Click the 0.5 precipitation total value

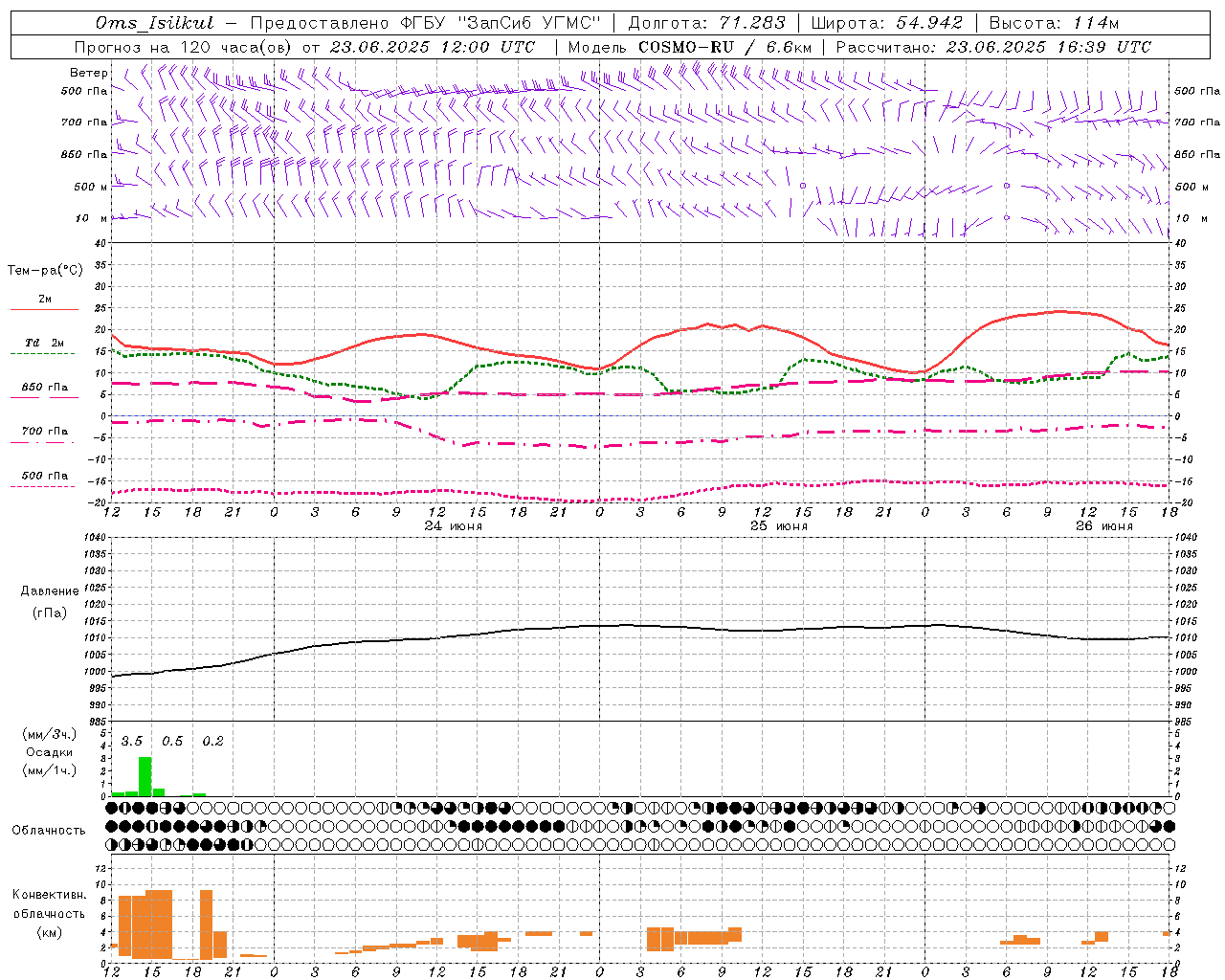[172, 742]
